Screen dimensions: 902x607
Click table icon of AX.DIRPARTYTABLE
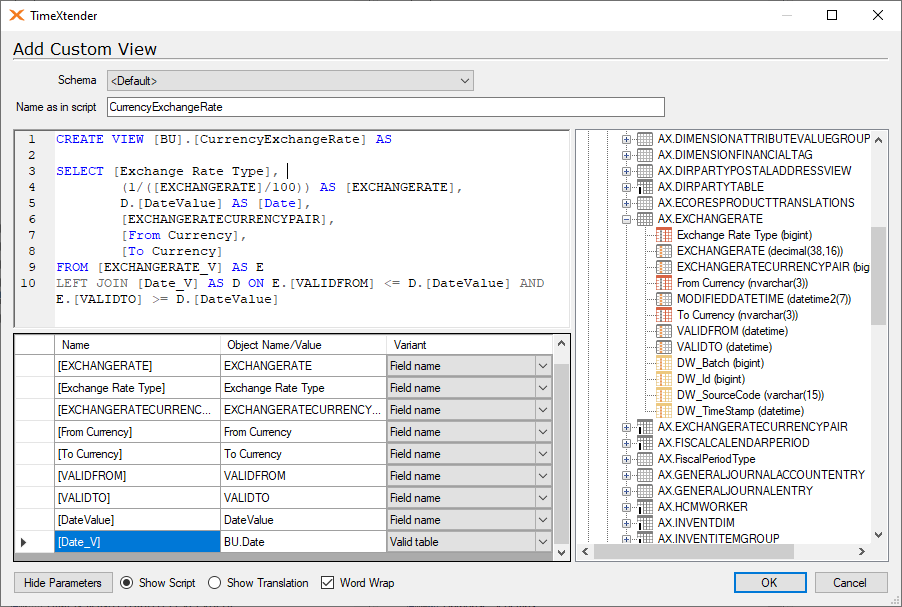(645, 187)
